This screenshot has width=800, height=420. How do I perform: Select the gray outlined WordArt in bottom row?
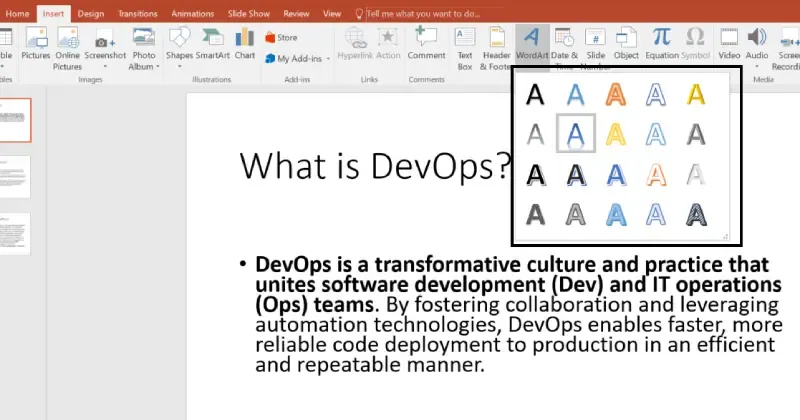(x=576, y=215)
